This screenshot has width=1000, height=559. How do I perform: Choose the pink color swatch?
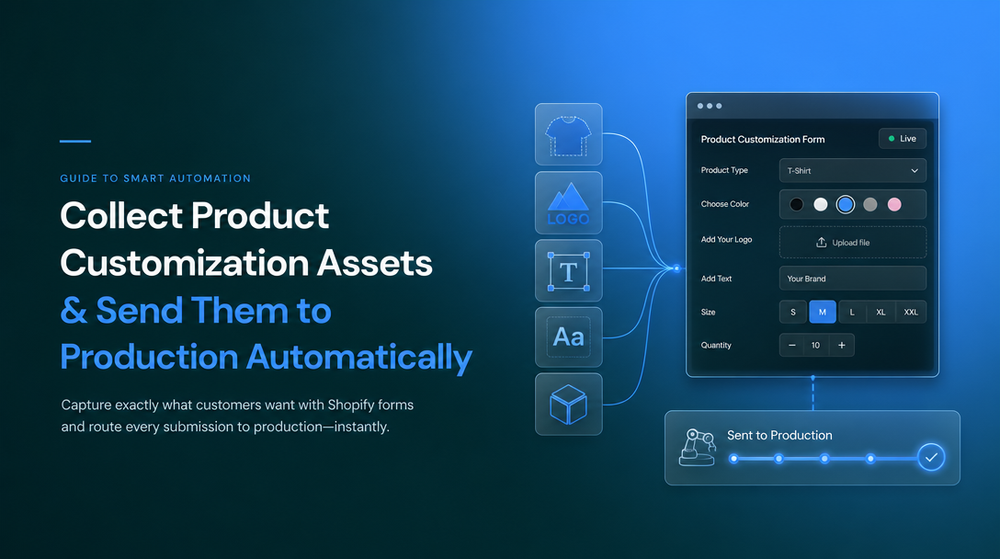(x=895, y=204)
